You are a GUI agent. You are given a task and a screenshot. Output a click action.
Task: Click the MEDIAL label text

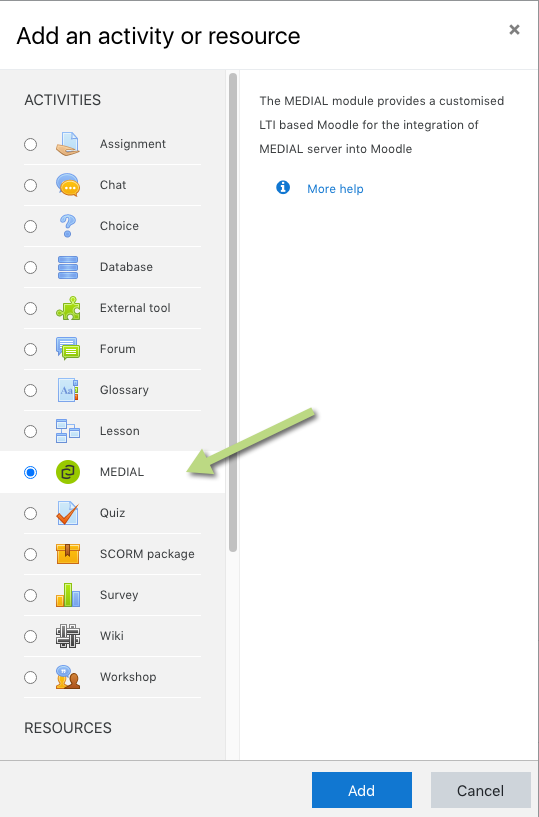121,472
